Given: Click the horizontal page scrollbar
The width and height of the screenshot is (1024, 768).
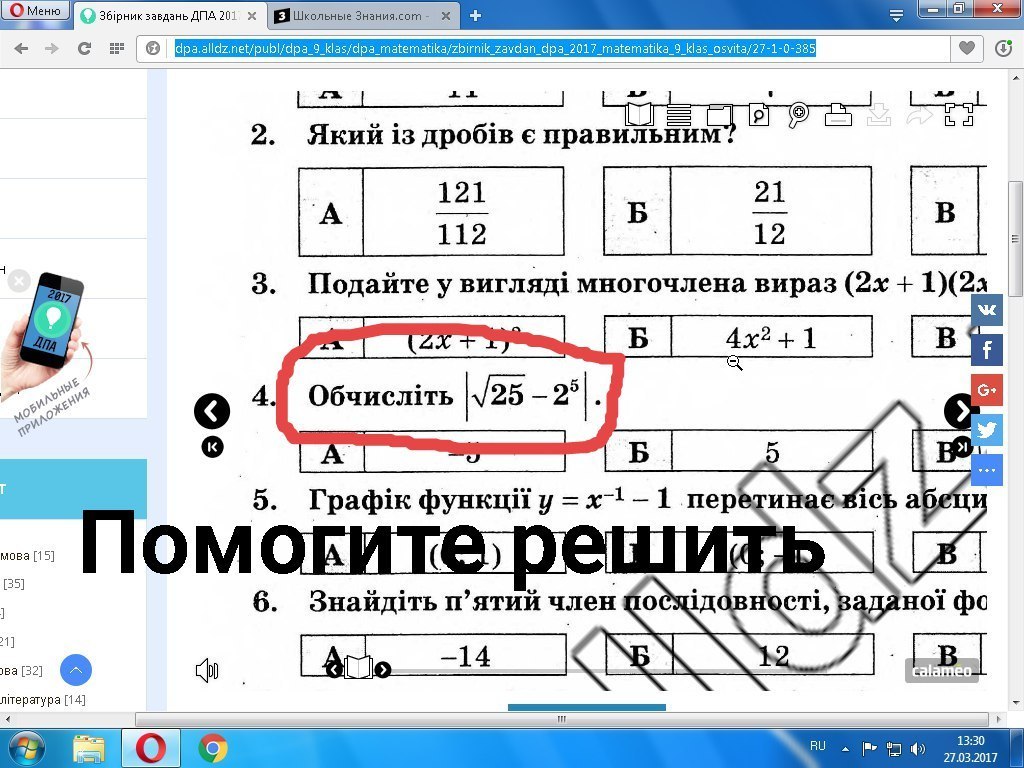Looking at the screenshot, I should click(560, 717).
